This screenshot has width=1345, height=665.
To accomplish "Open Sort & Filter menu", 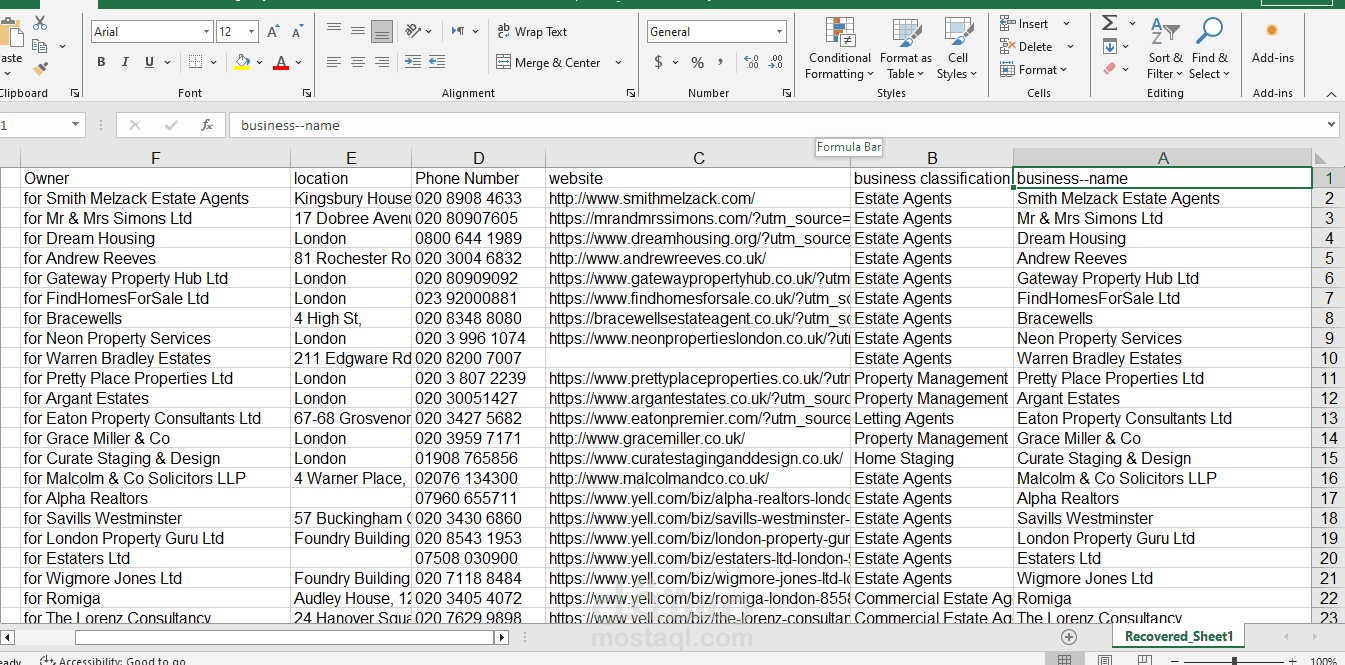I will 1165,48.
